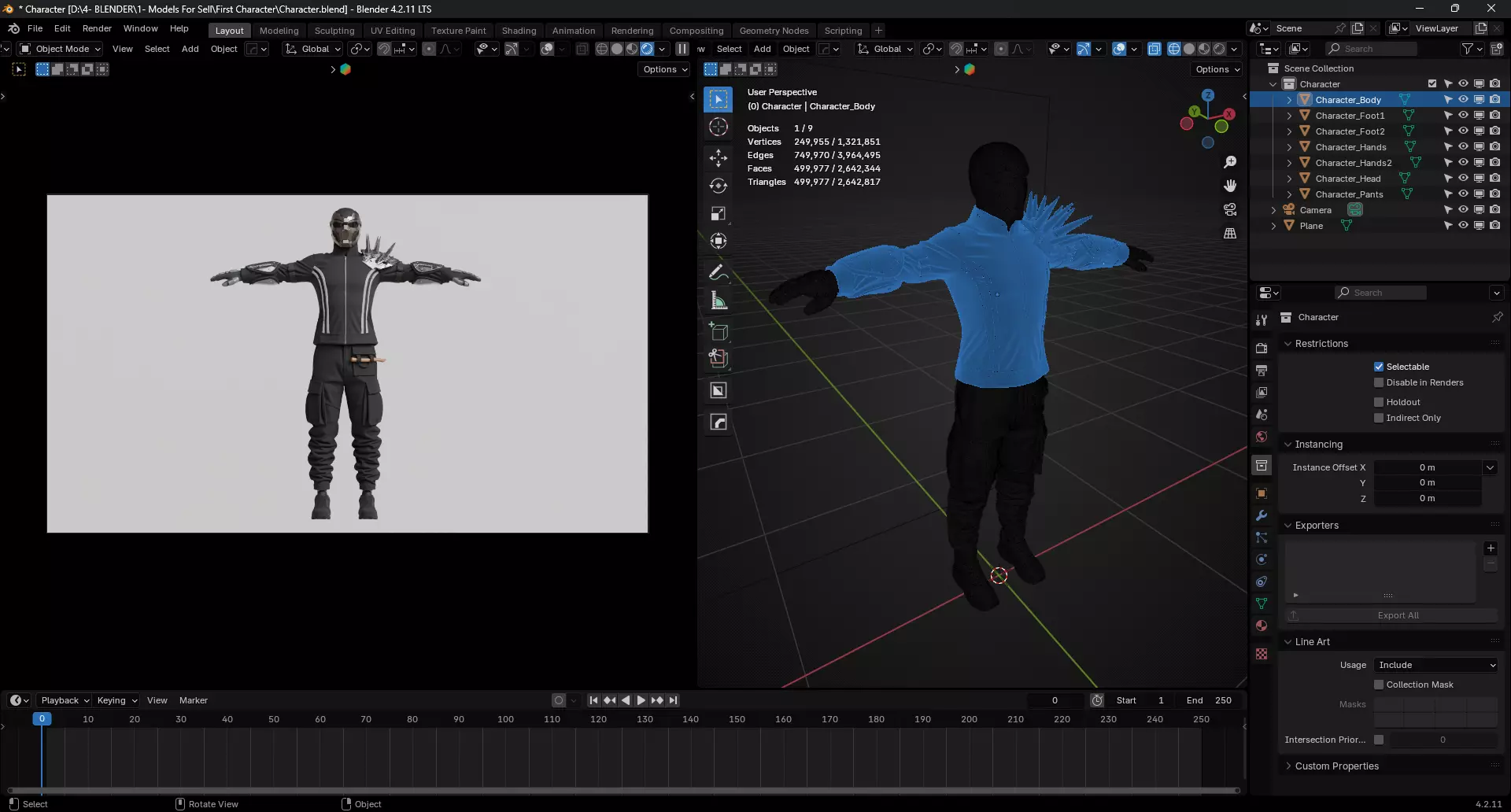Open the Object Mode dropdown
The width and height of the screenshot is (1511, 812).
coord(61,49)
